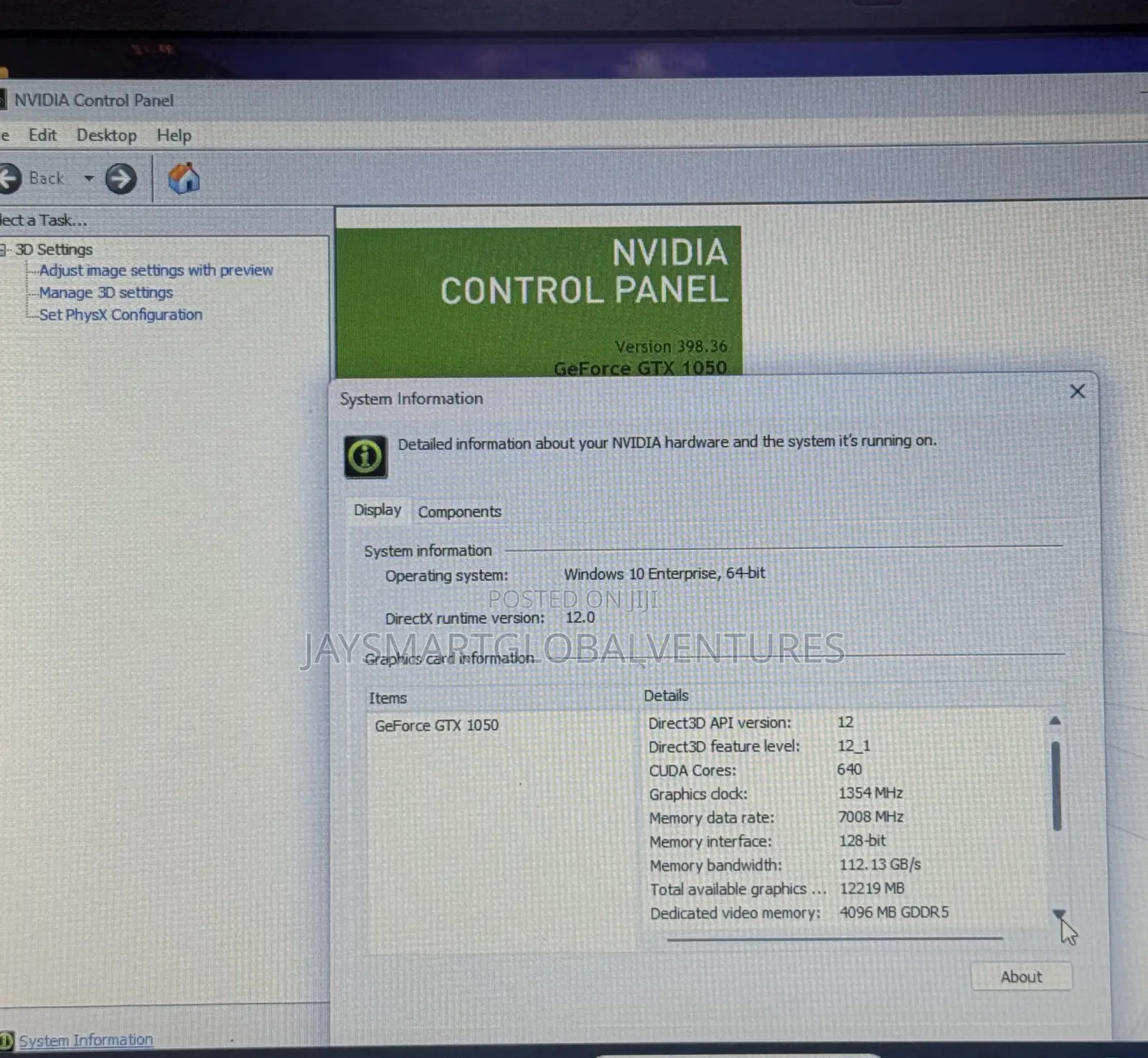Screen dimensions: 1148x1058
Task: Open the Back history dropdown arrow
Action: coord(89,178)
